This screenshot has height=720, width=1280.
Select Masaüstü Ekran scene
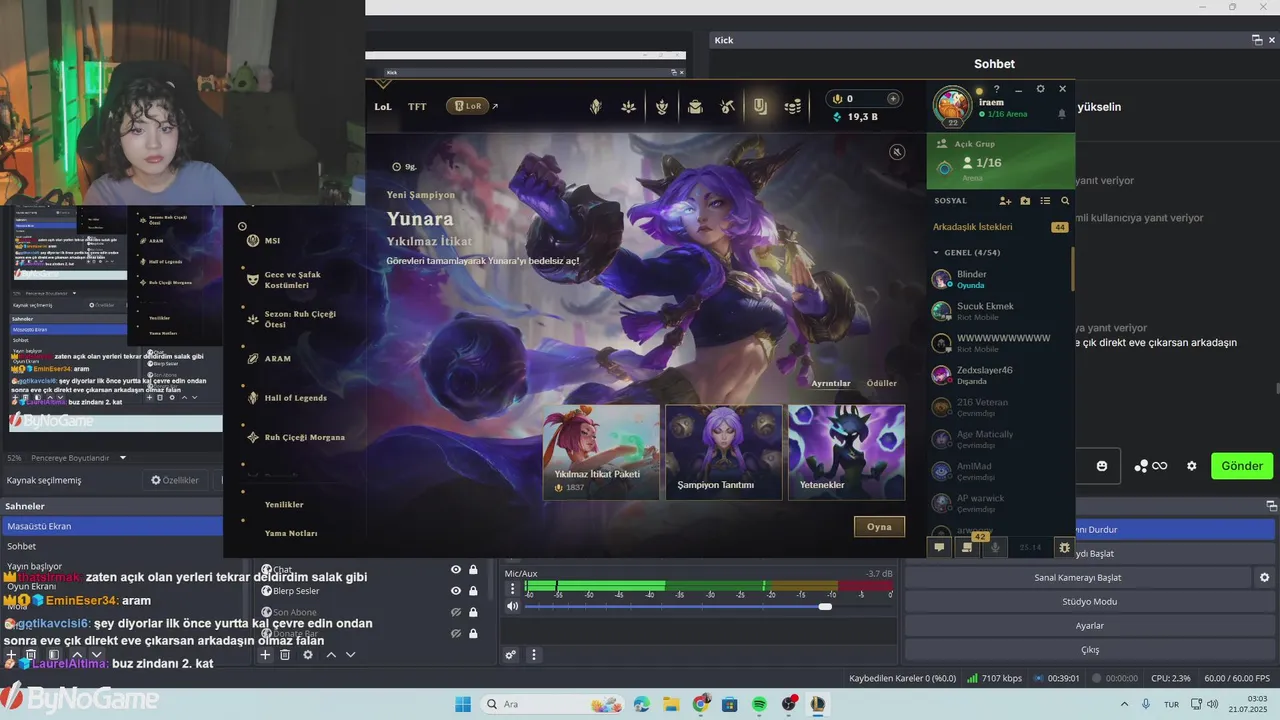(x=111, y=526)
